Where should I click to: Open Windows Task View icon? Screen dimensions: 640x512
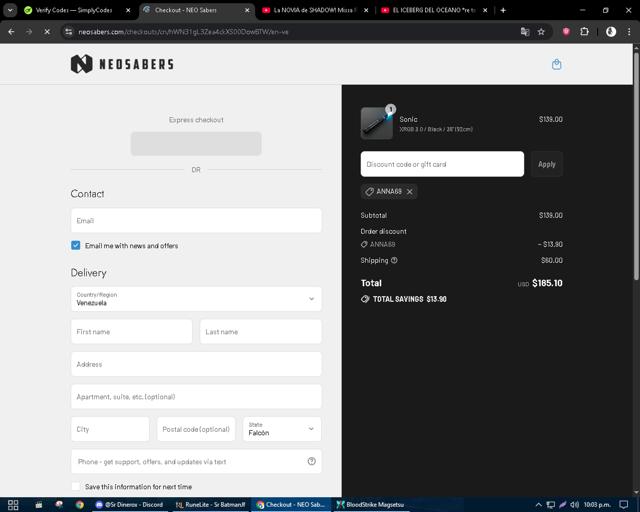pyautogui.click(x=13, y=505)
